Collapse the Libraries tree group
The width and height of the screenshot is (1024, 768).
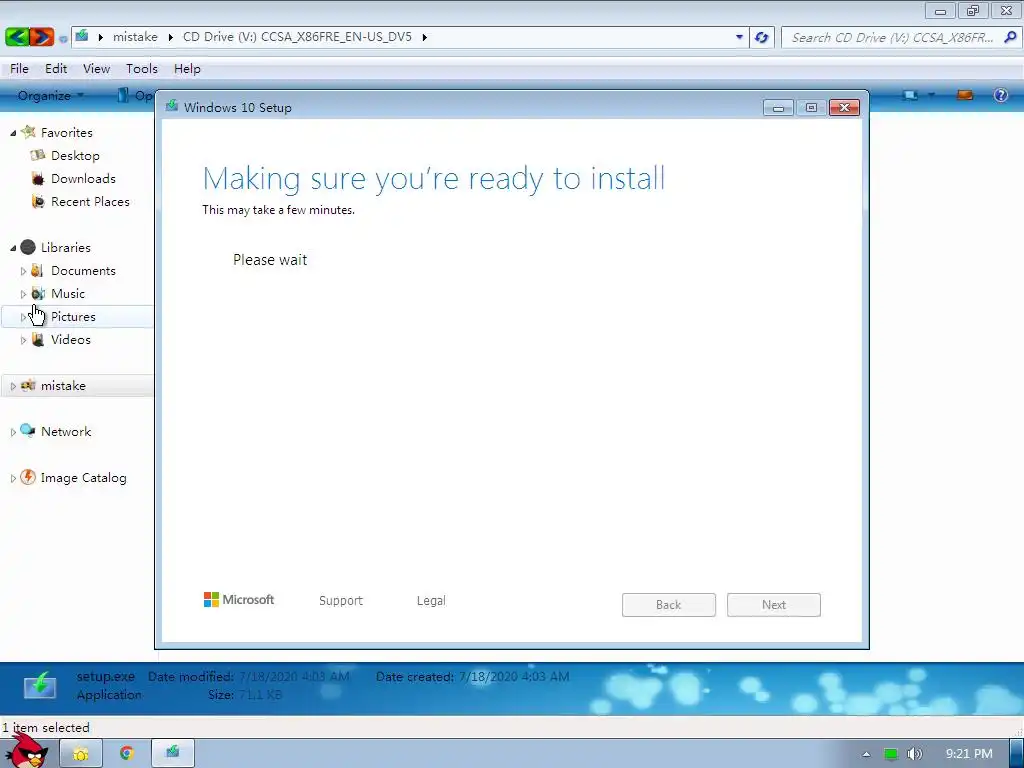tap(13, 248)
